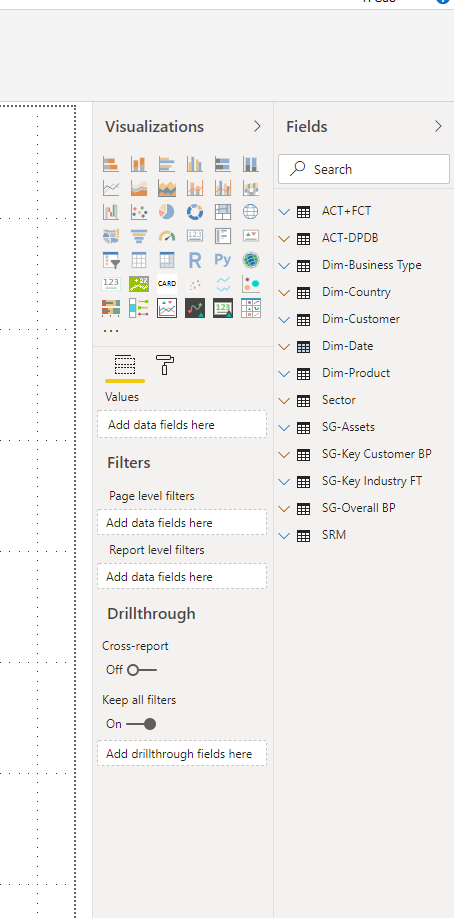Viewport: 454px width, 918px height.
Task: Expand the ACT-DPDB table chevron
Action: pos(284,239)
